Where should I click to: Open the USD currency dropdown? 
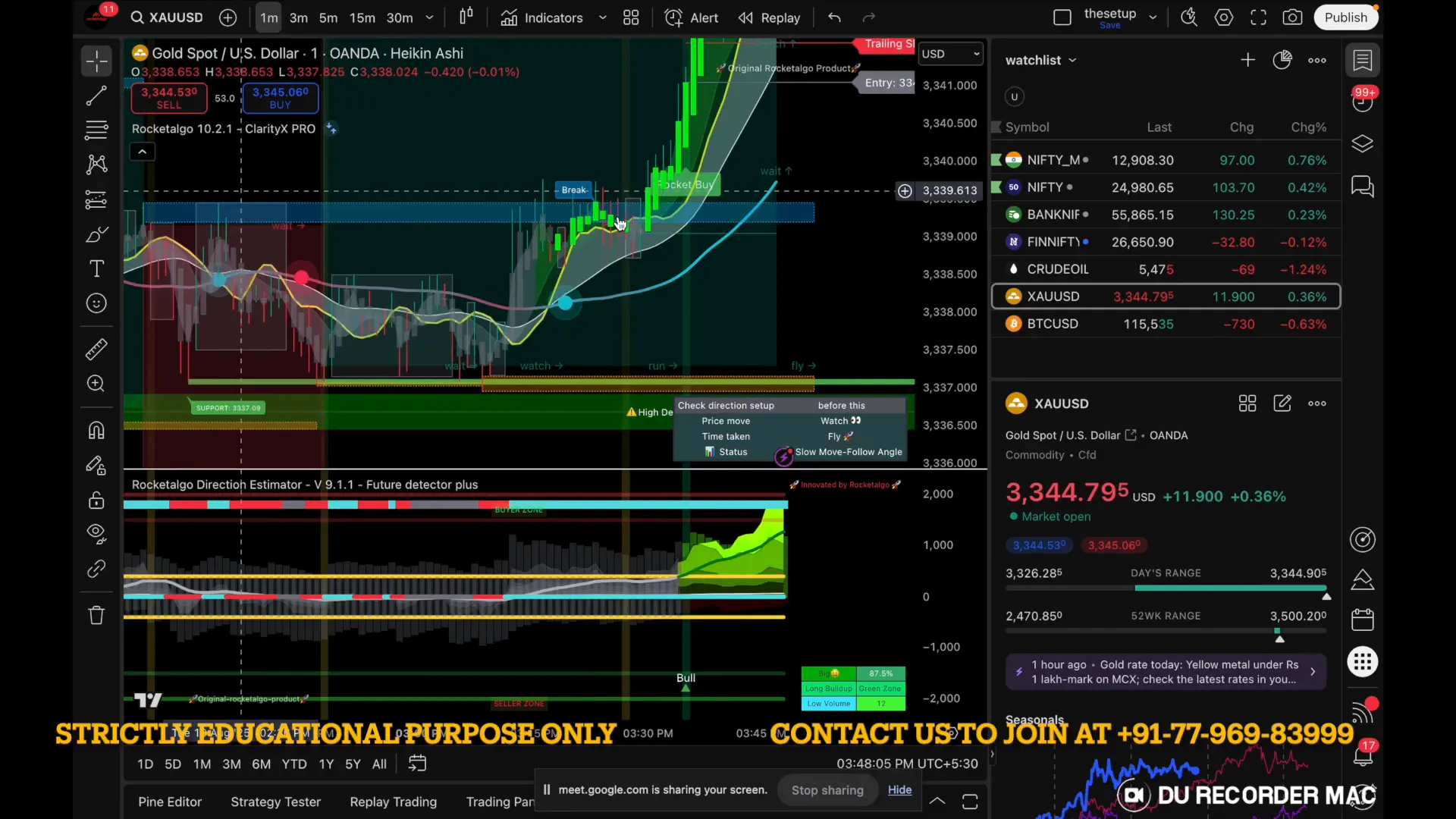tap(950, 54)
